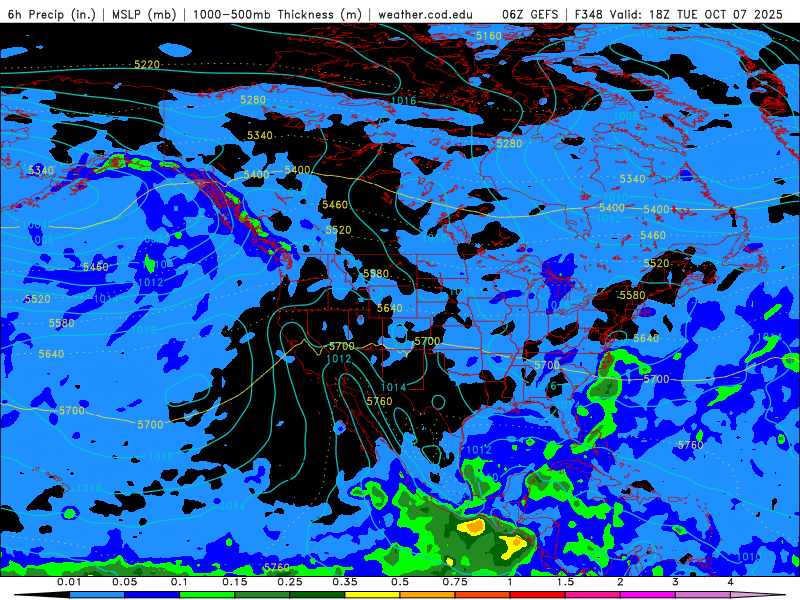Click the 3 legend value
The image size is (800, 600).
coord(675,582)
